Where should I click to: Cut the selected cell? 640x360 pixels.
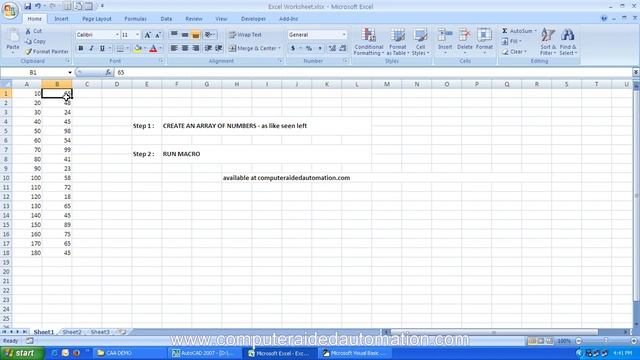coord(33,31)
